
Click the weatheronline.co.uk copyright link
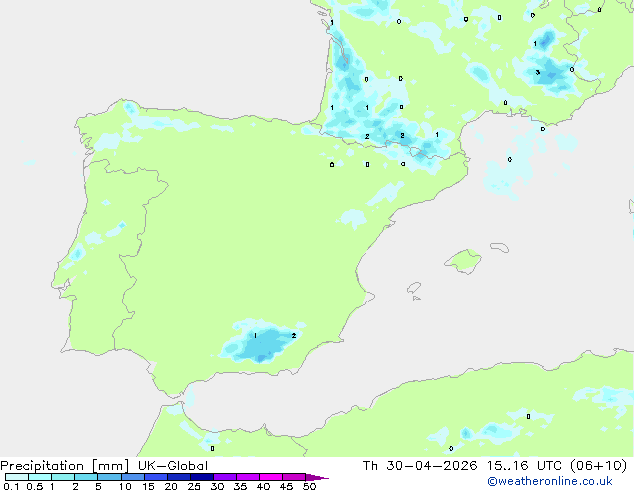tap(550, 481)
